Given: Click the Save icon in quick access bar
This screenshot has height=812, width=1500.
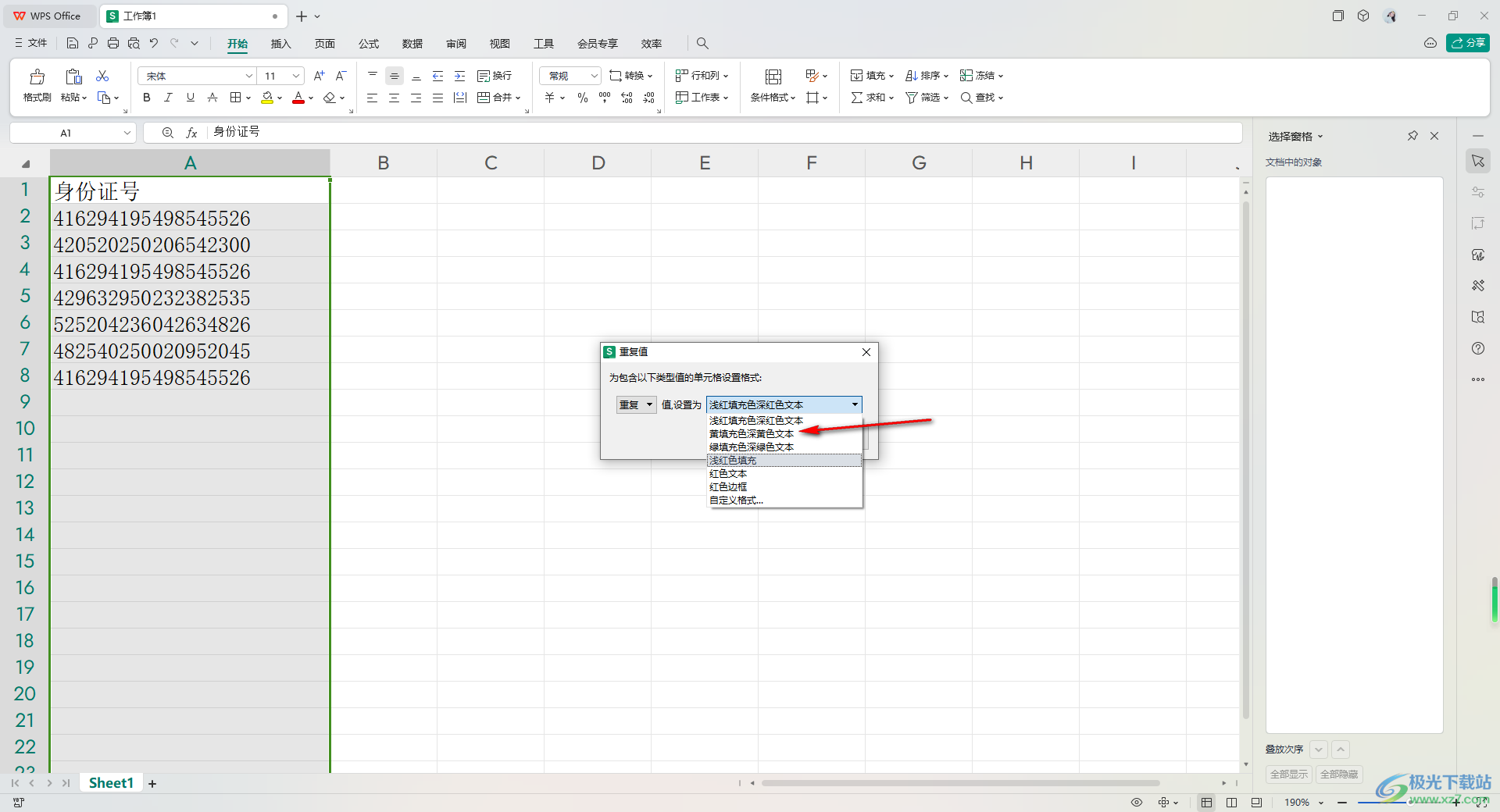Looking at the screenshot, I should (73, 43).
